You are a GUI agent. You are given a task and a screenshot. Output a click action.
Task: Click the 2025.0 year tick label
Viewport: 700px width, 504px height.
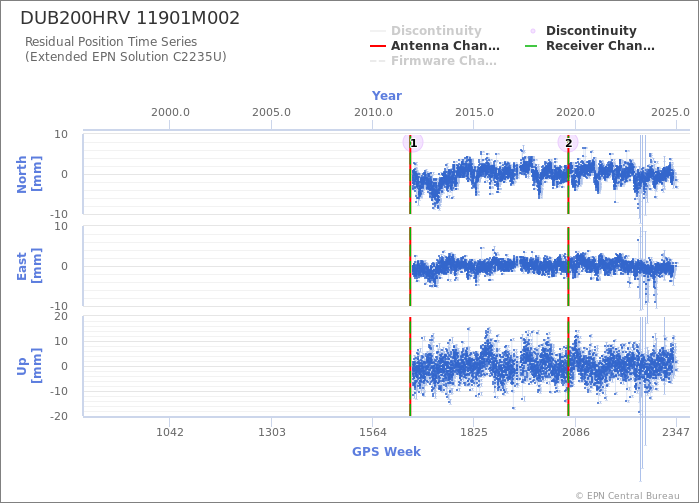[x=671, y=112]
